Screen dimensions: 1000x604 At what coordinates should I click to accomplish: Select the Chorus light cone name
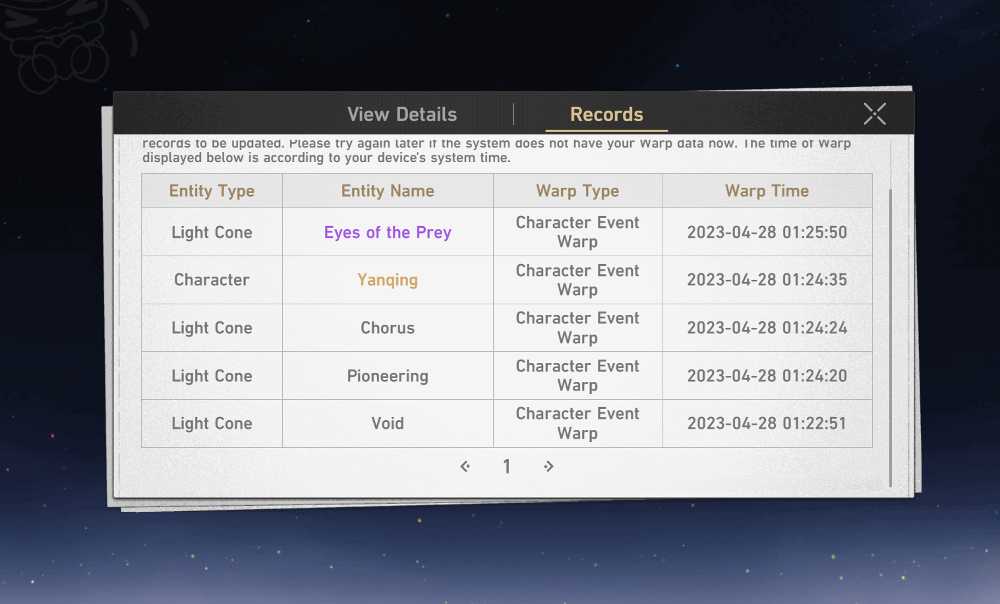coord(388,328)
